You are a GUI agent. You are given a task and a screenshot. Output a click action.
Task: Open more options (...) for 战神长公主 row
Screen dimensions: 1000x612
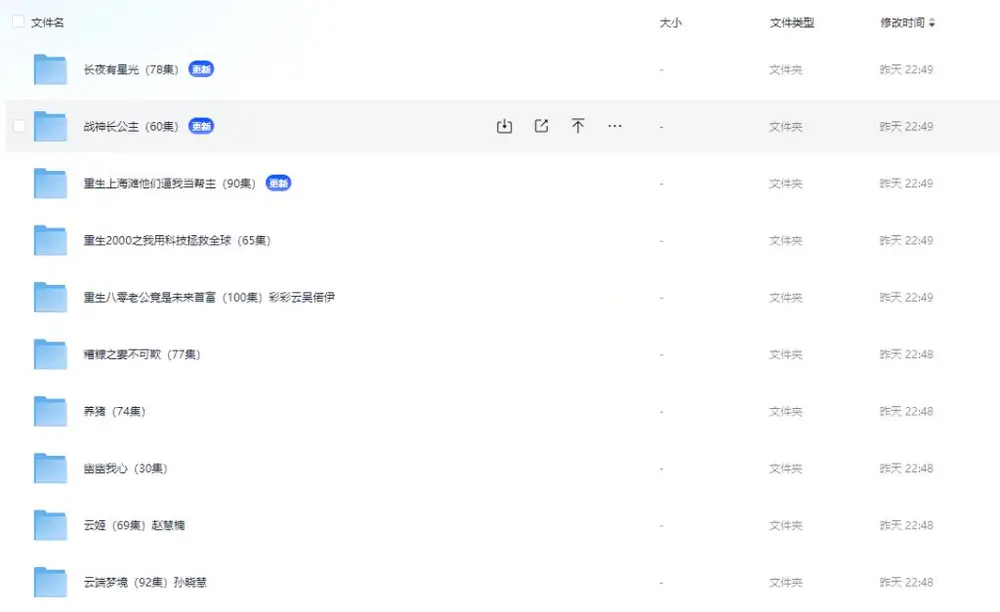tap(615, 126)
